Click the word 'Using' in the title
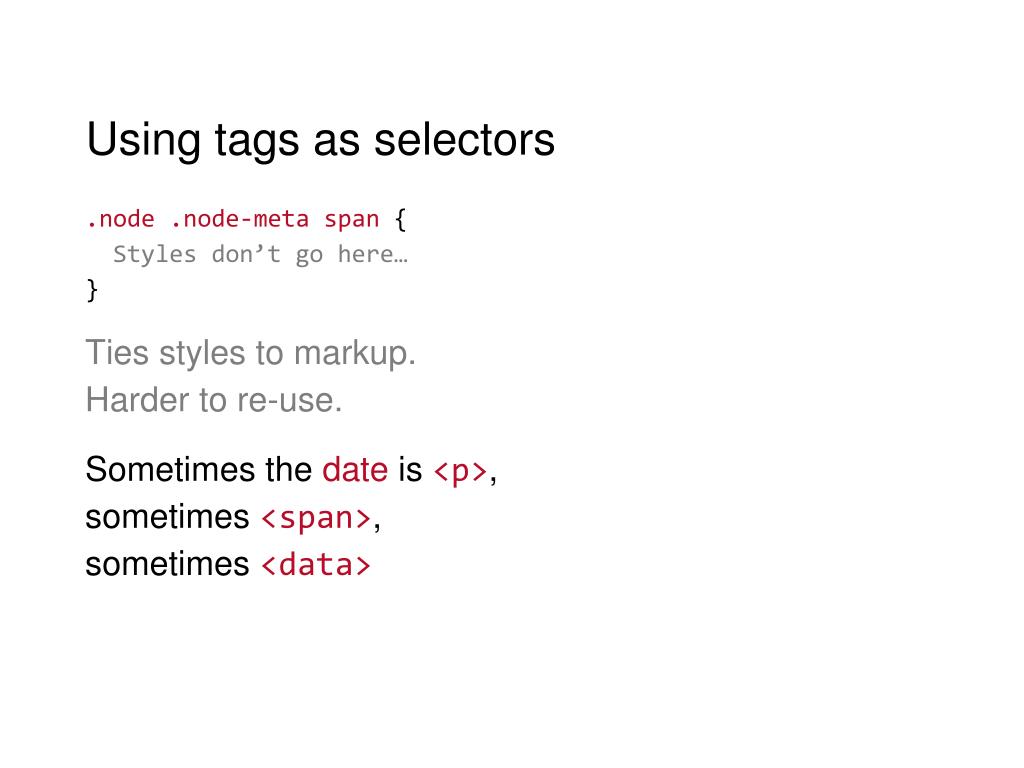The width and height of the screenshot is (1024, 768). 144,142
